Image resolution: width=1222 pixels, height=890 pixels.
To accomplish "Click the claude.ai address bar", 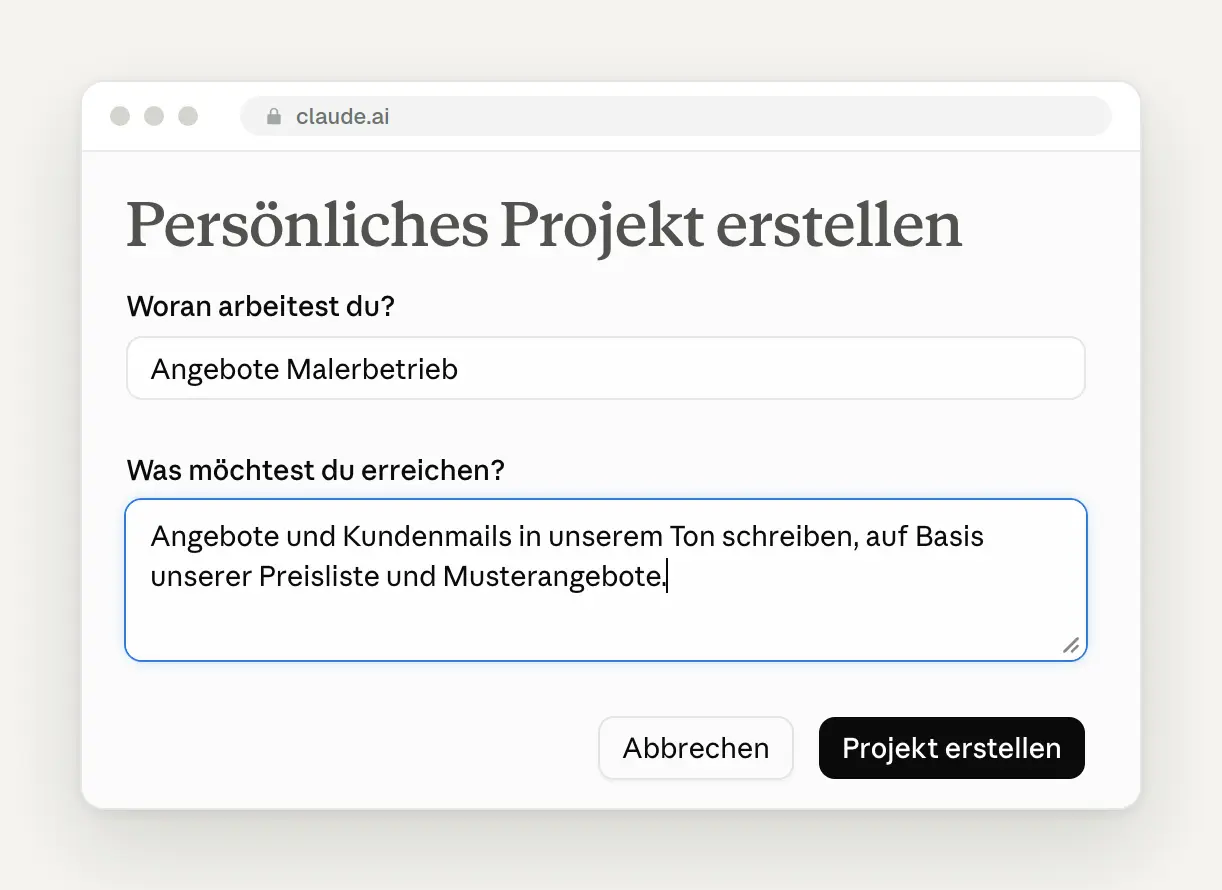I will tap(676, 116).
